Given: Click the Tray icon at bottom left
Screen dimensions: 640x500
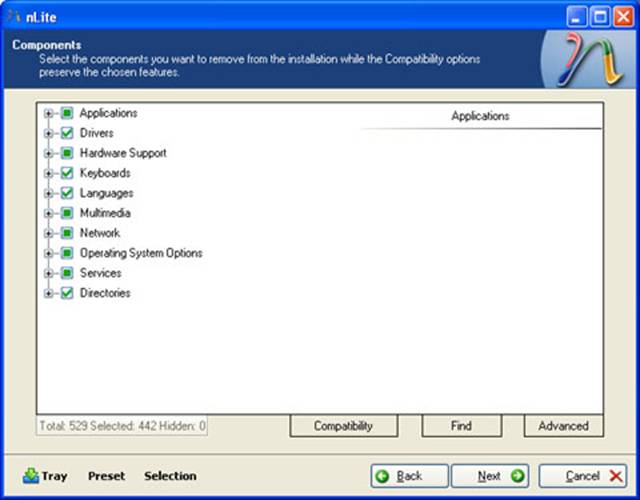Looking at the screenshot, I should (x=31, y=476).
